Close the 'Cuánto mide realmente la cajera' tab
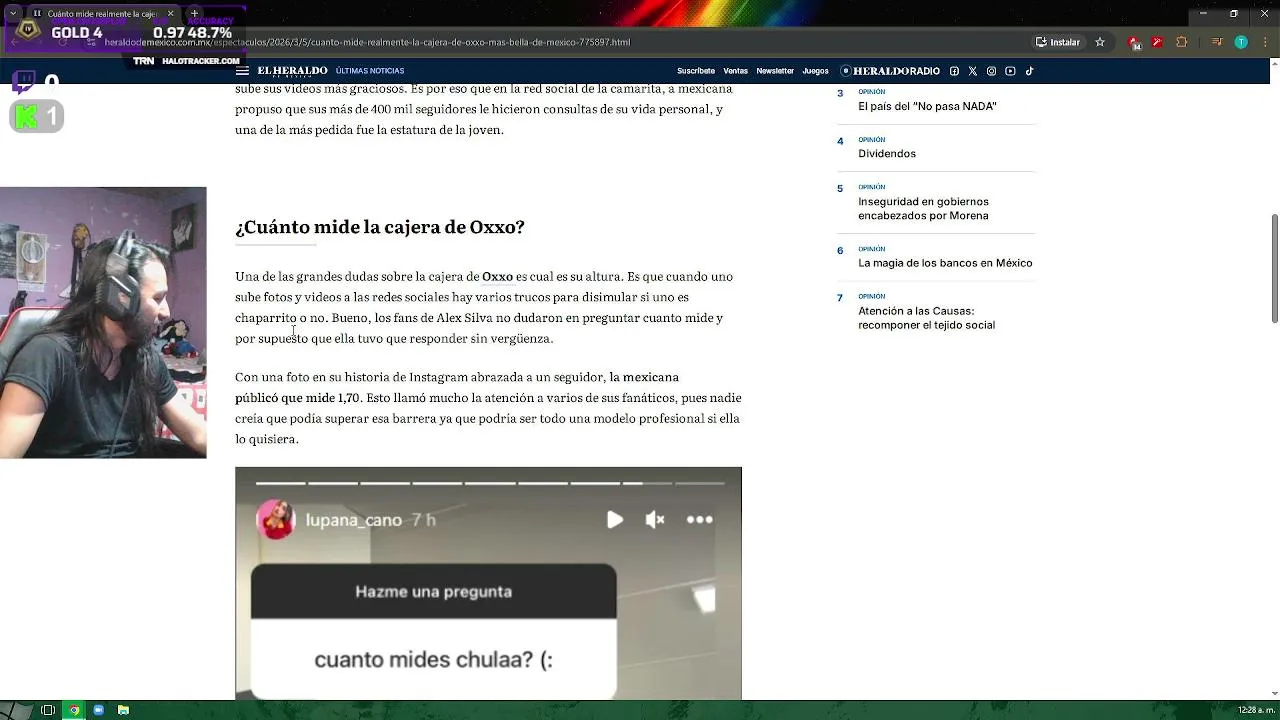This screenshot has height=720, width=1280. (170, 14)
